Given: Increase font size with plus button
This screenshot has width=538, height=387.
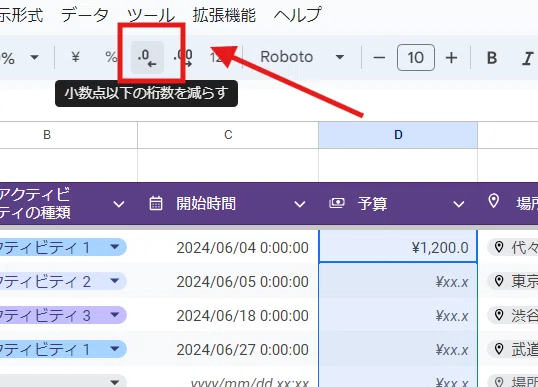Looking at the screenshot, I should tap(451, 58).
